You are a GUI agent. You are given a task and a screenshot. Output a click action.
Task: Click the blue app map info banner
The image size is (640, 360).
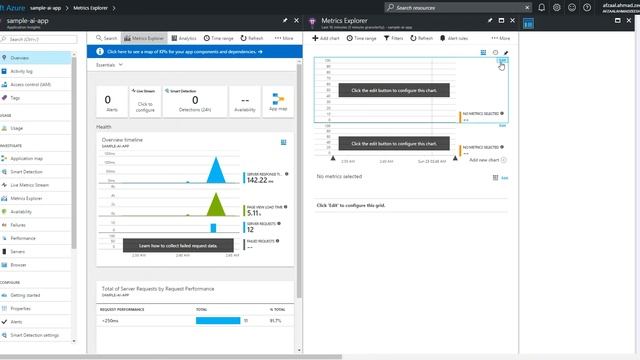pyautogui.click(x=195, y=52)
